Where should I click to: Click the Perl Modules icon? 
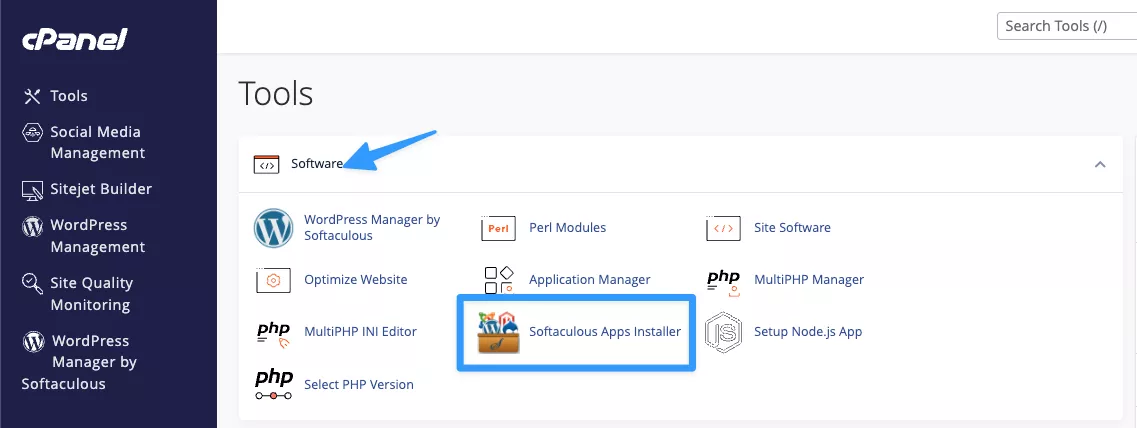coord(498,228)
